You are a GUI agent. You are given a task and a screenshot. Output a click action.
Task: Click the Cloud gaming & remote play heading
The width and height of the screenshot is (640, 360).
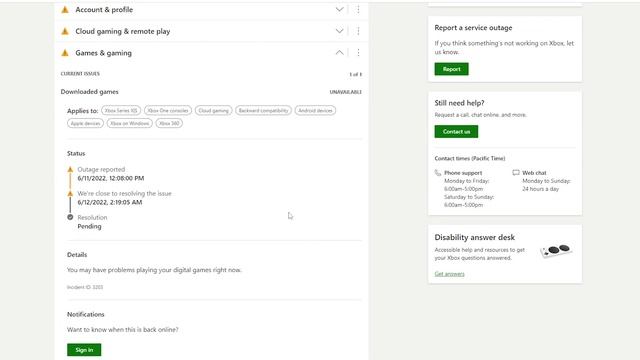click(x=122, y=31)
